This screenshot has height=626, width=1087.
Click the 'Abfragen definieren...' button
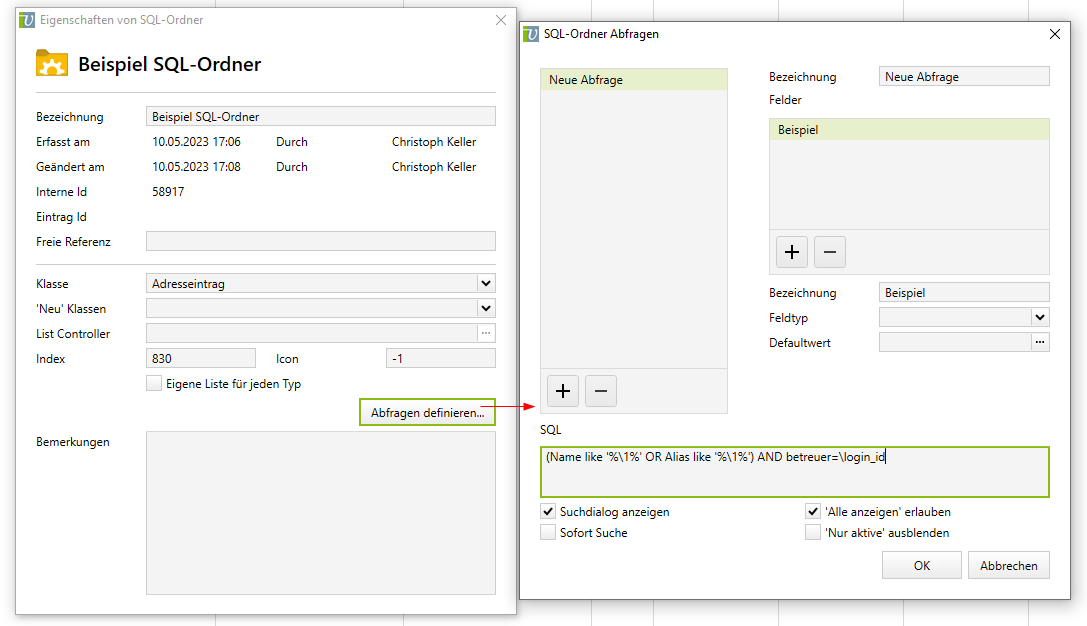click(427, 413)
